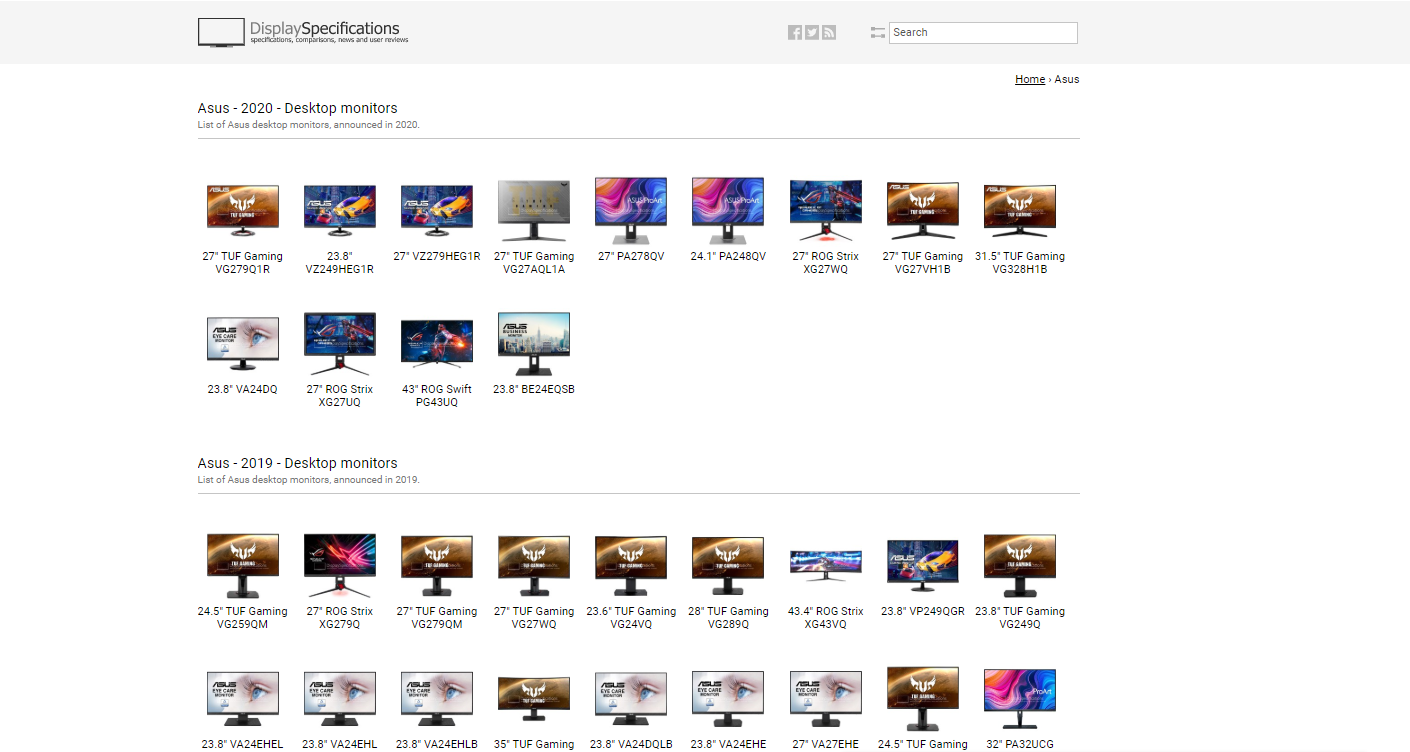Open the 23.8" VZ249HEG1R thumbnail image
Screen dimensions: 1410x752
(x=340, y=208)
